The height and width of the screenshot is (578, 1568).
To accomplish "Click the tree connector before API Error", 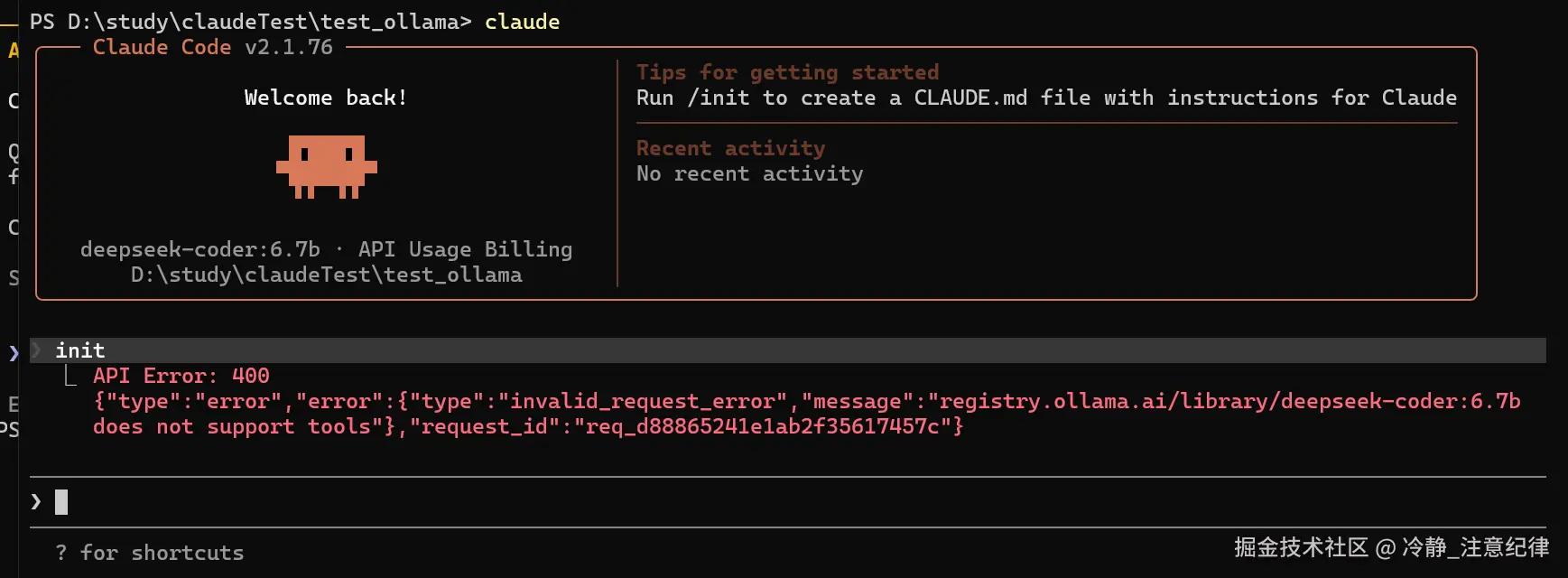I will 70,377.
